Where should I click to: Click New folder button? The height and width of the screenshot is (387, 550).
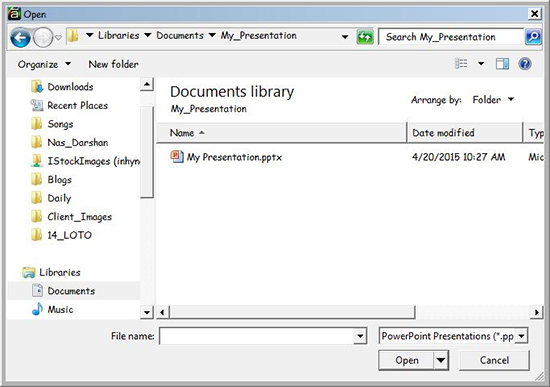113,64
